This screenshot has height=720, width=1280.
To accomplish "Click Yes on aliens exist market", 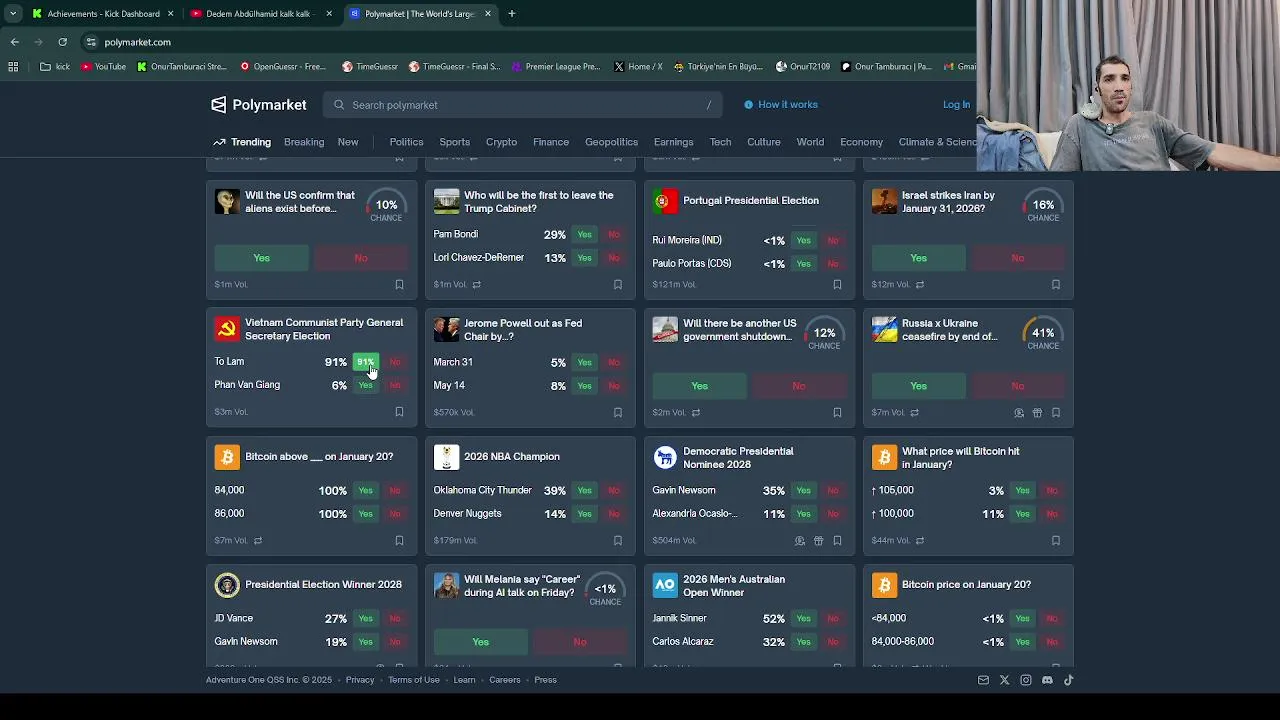I will [x=261, y=258].
